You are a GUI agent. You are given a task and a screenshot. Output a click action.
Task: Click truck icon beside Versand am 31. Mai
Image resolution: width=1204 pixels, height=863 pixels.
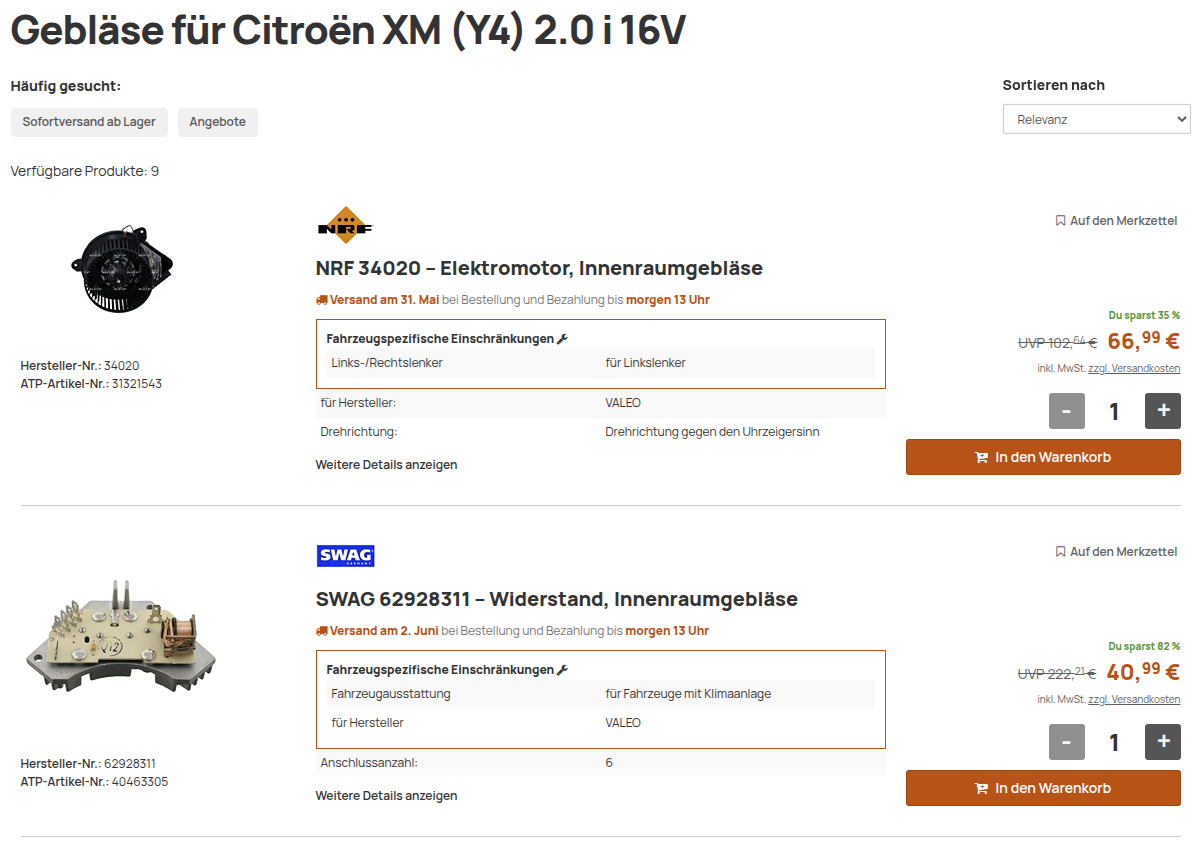[322, 300]
